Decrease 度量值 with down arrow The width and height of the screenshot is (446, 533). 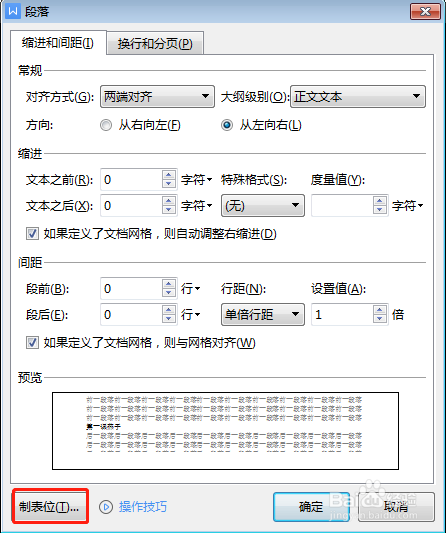coord(380,210)
